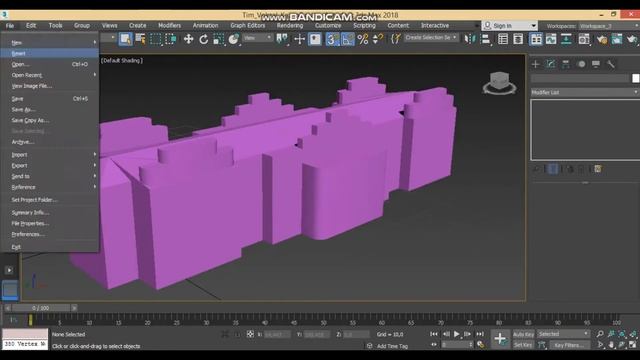640x360 pixels.
Task: Choose Reset in the File menu
Action: [x=49, y=53]
